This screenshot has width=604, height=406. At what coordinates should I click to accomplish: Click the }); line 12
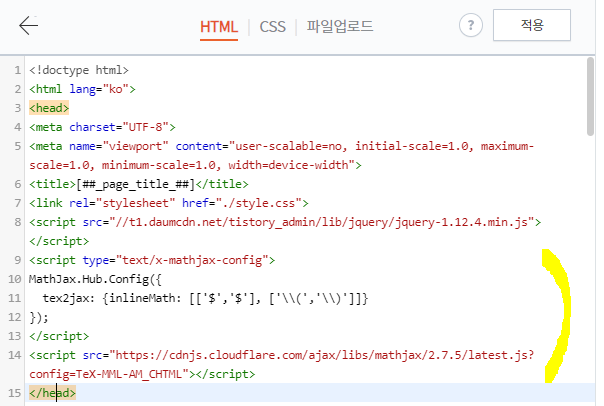pyautogui.click(x=39, y=317)
